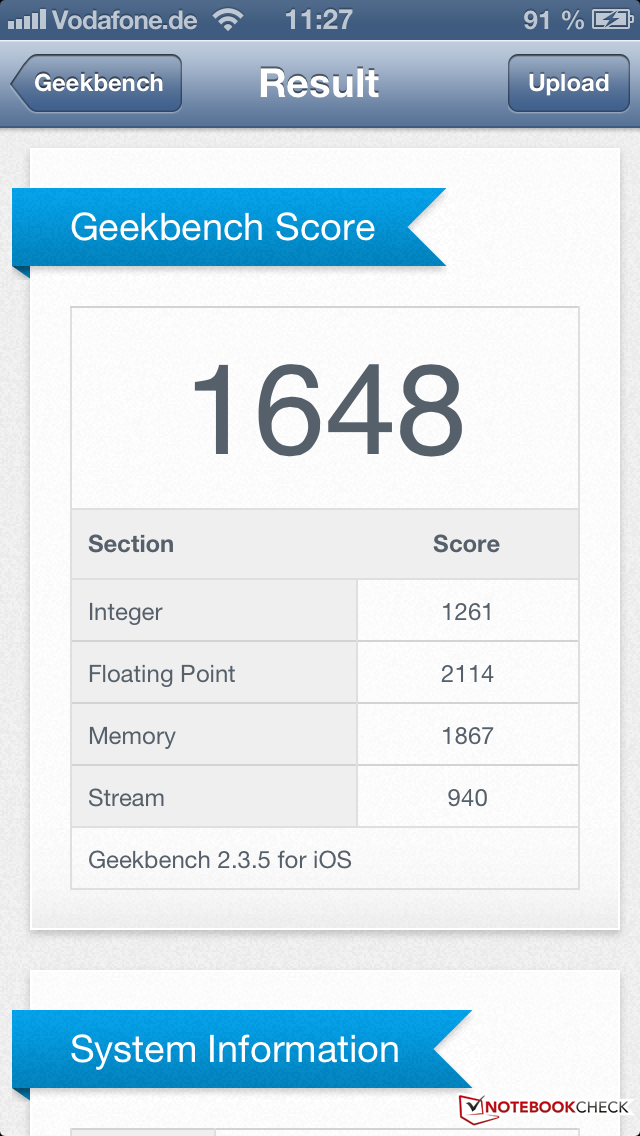This screenshot has width=640, height=1136.
Task: Tap the 91 % battery percentage
Action: 553,19
